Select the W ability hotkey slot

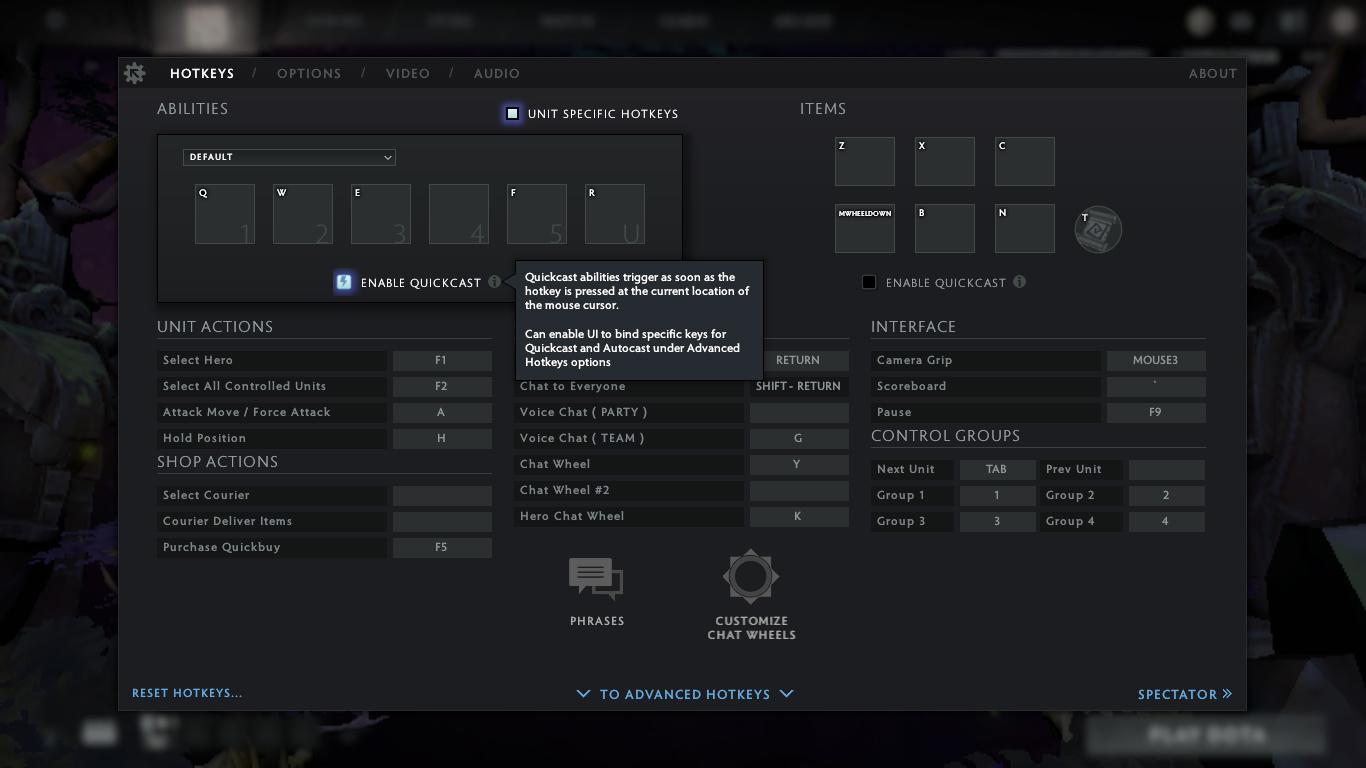click(303, 214)
